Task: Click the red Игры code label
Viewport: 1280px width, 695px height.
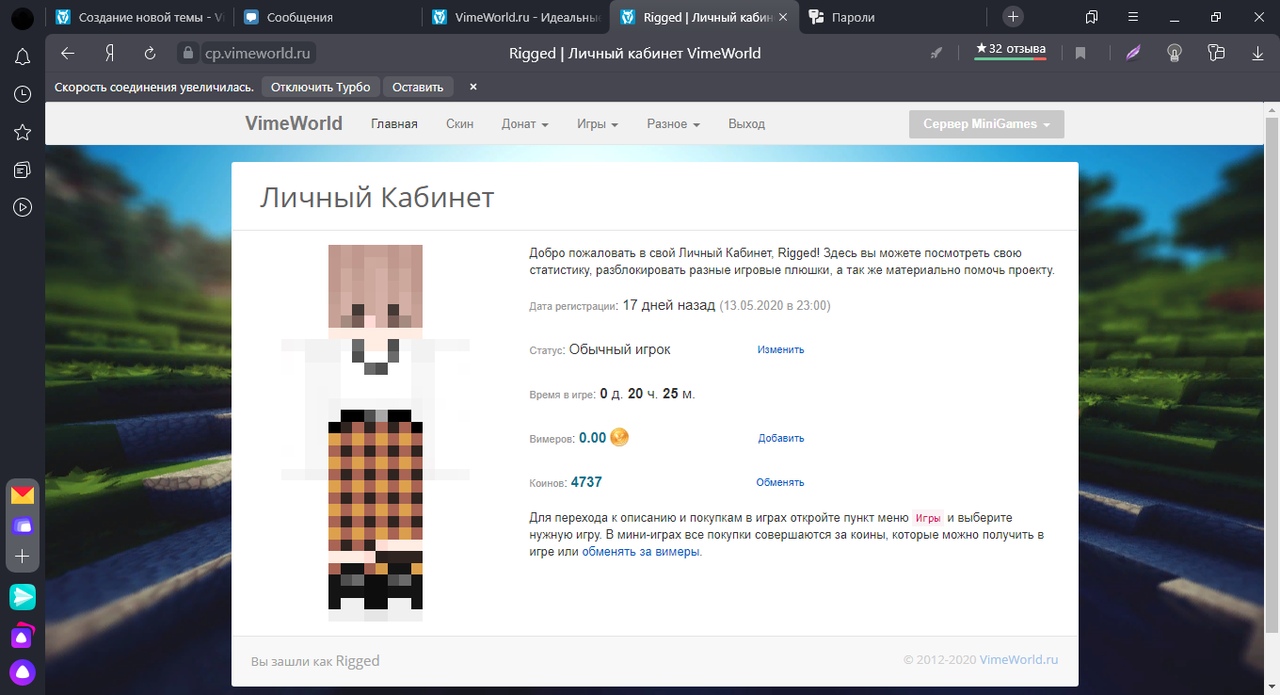Action: (x=928, y=518)
